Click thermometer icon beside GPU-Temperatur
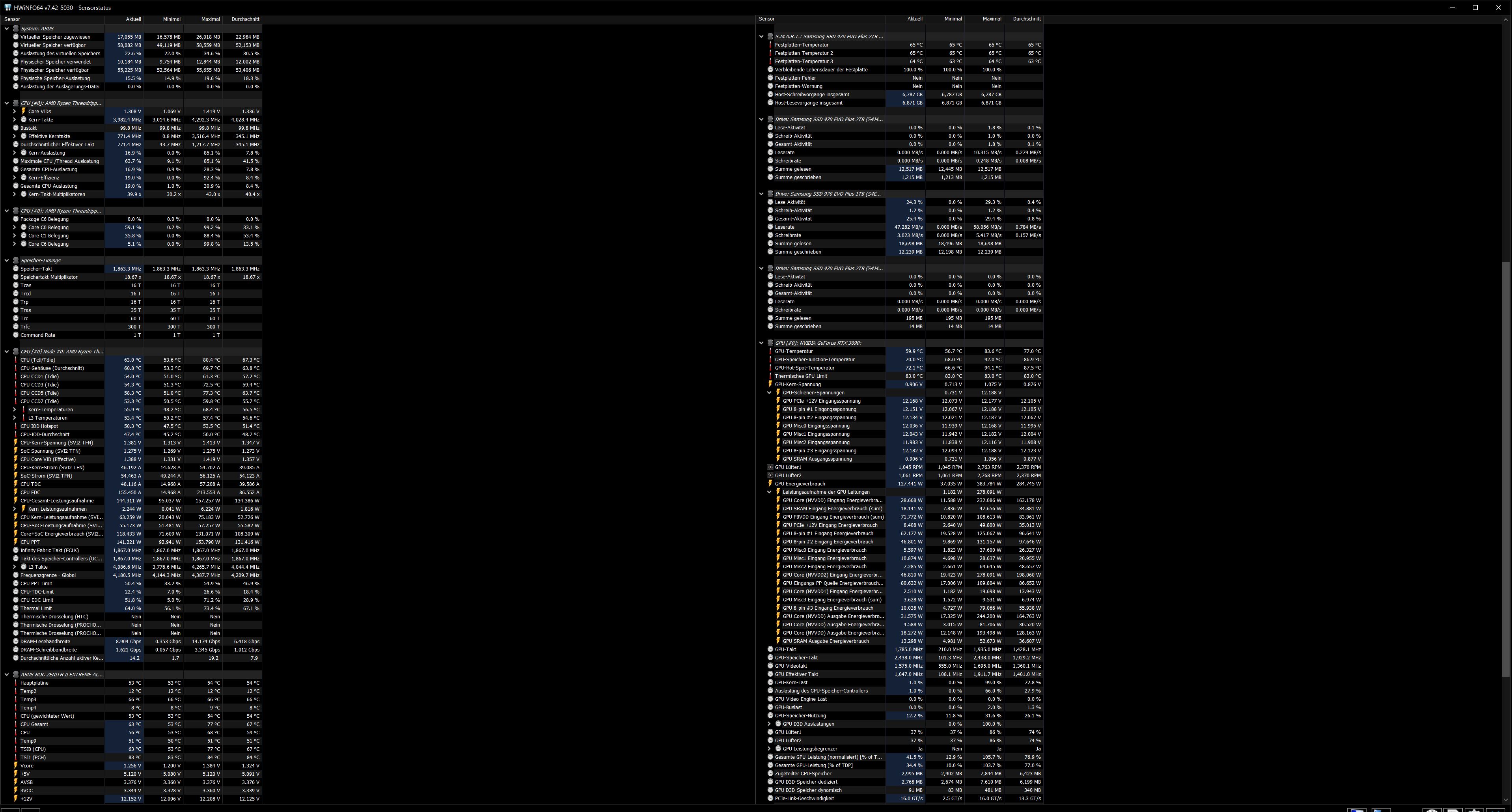 770,351
